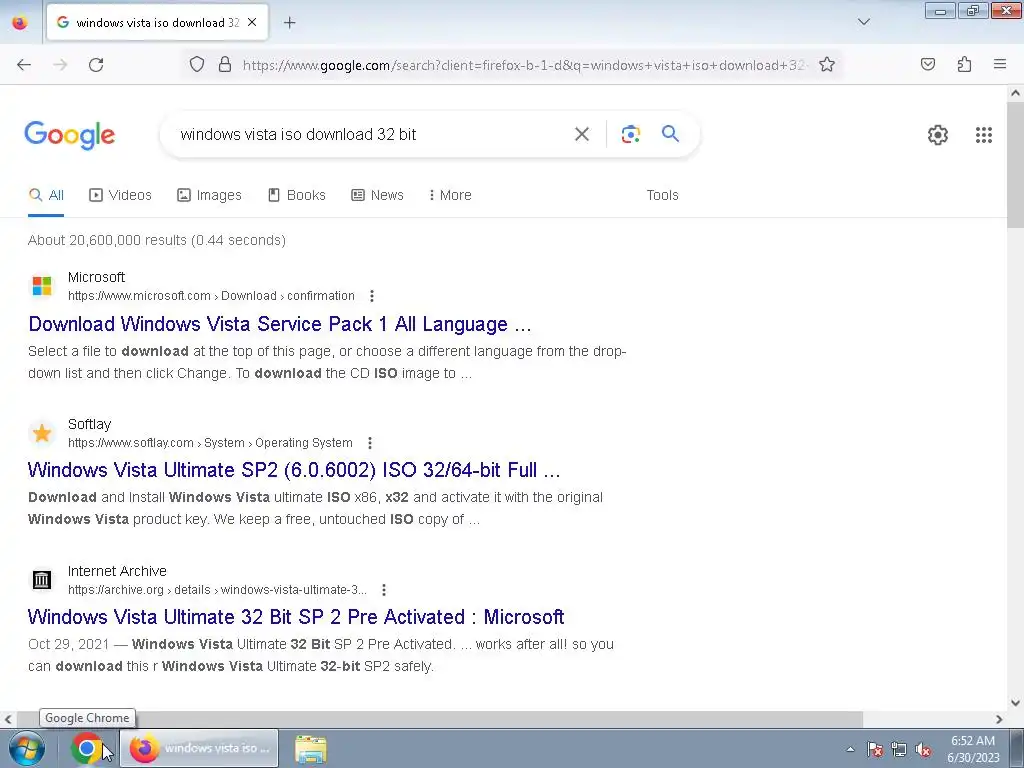The image size is (1024, 768).
Task: Search by image with Google Lens
Action: [630, 134]
